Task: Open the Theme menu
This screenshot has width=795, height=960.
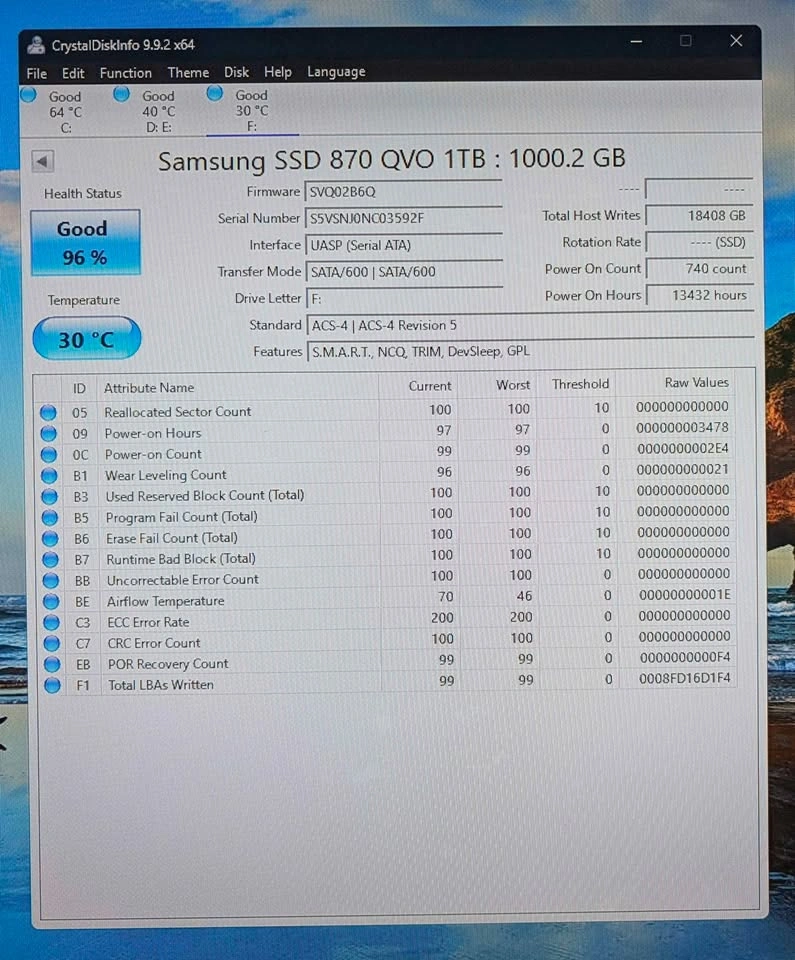Action: point(188,72)
